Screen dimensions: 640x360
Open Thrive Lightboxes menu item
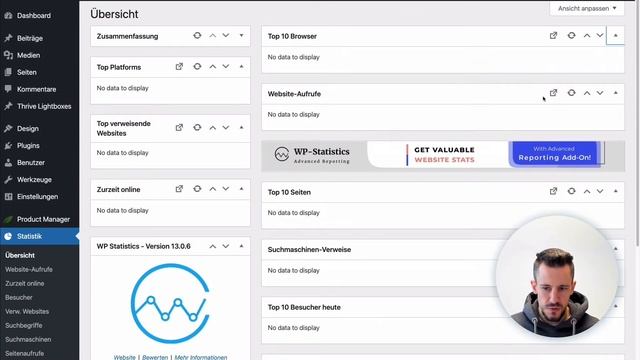pos(40,107)
